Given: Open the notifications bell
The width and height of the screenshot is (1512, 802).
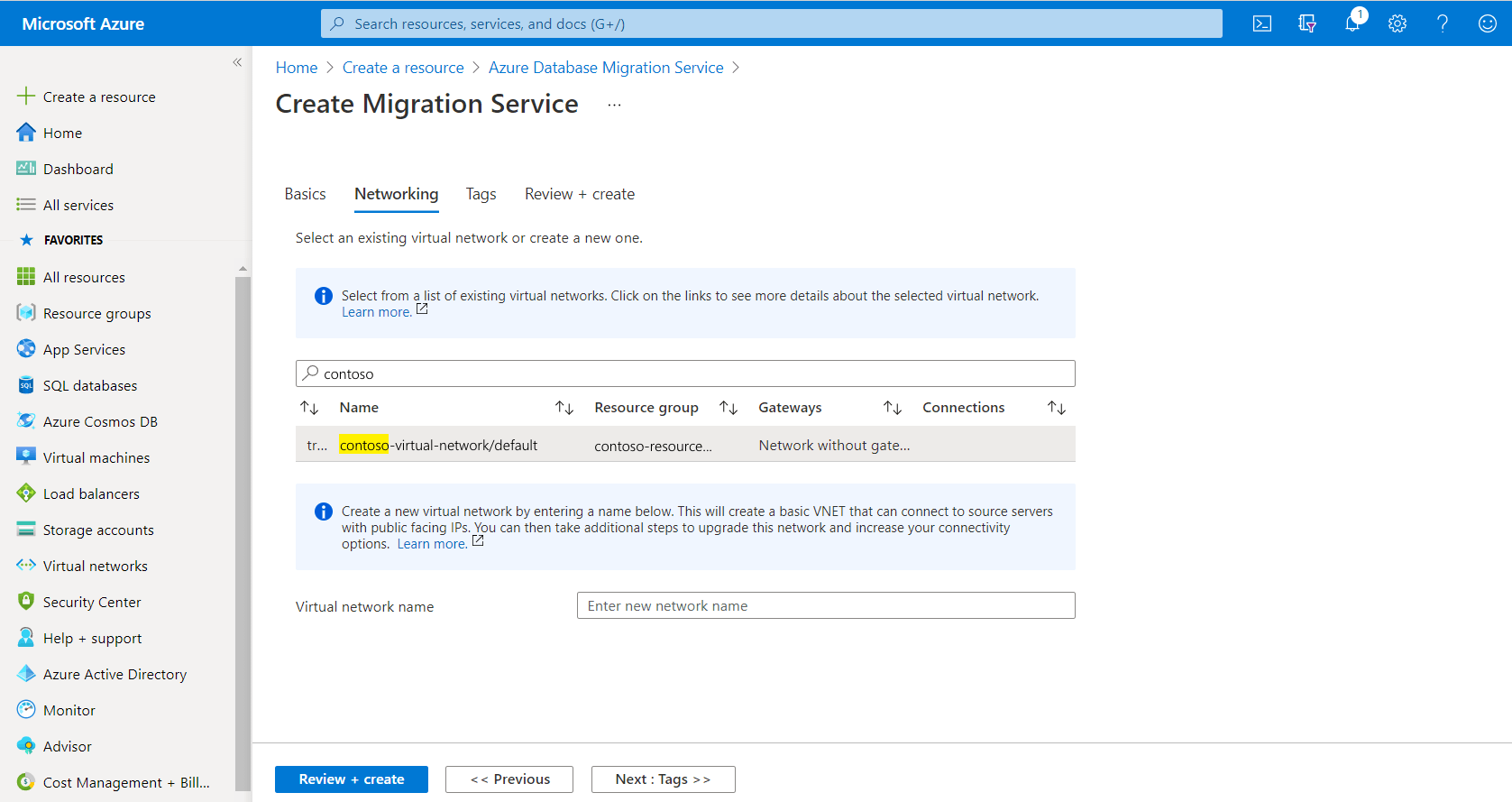Looking at the screenshot, I should pos(1352,24).
